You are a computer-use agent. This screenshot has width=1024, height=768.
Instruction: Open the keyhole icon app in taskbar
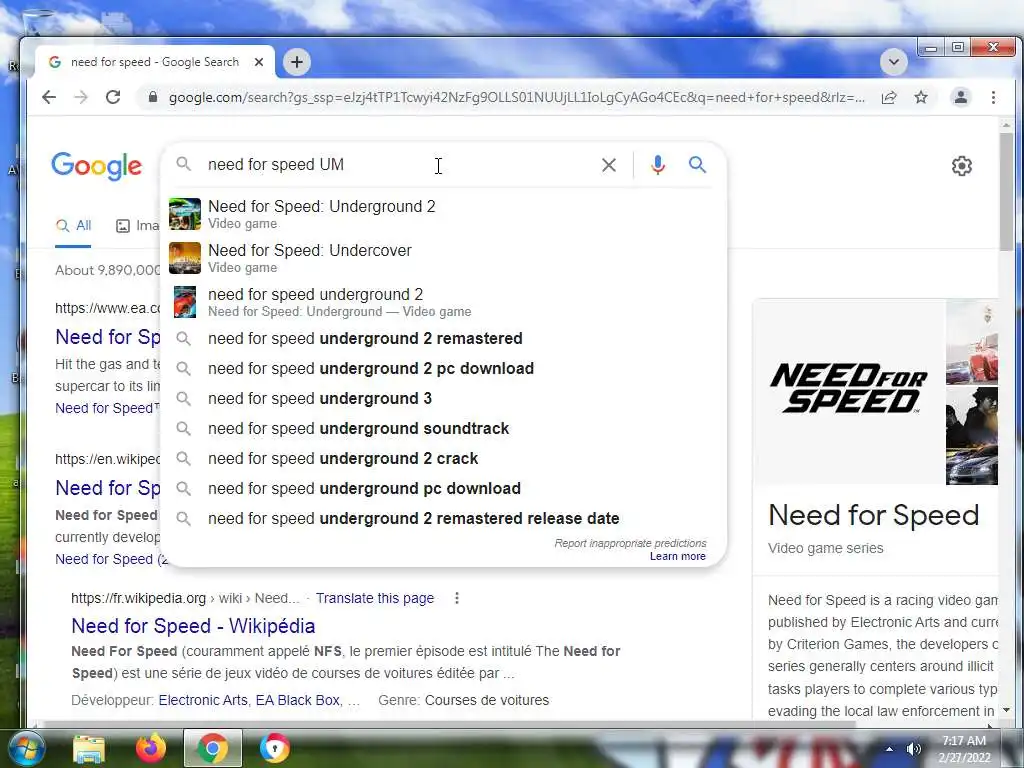pyautogui.click(x=274, y=748)
